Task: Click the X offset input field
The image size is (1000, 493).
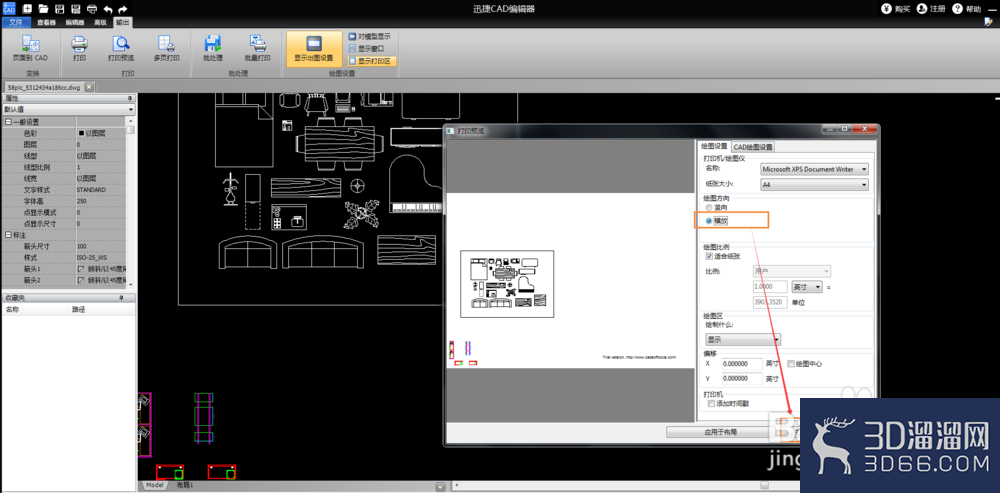Action: pos(742,364)
